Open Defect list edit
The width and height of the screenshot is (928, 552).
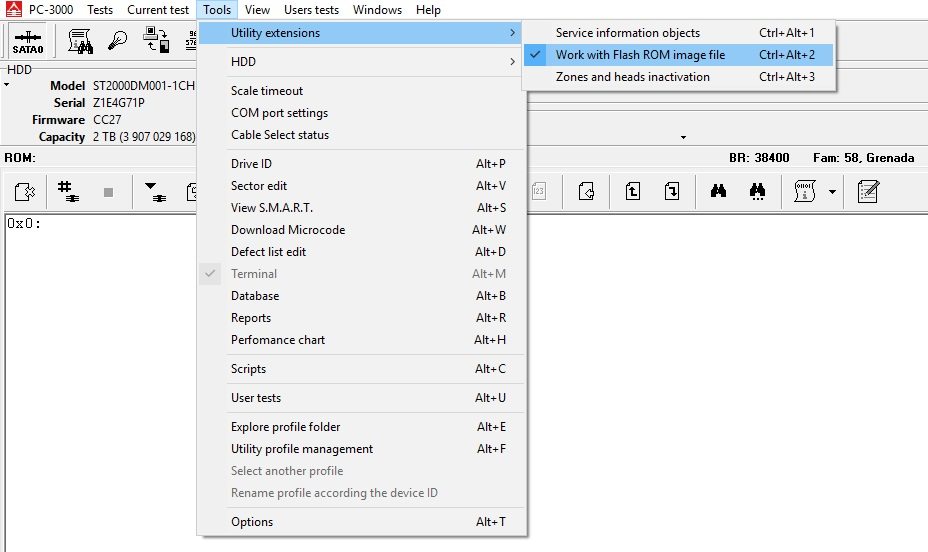362,252
